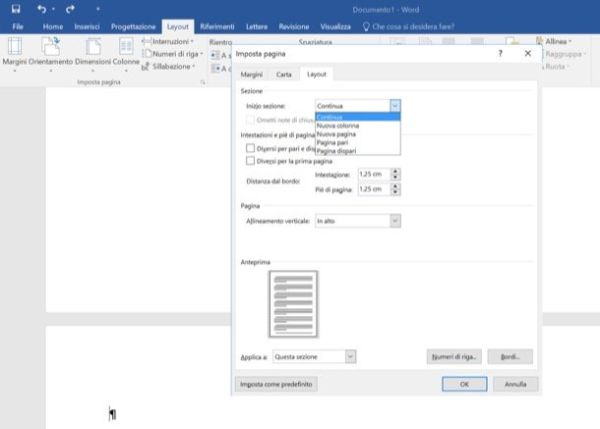Save the document with the floppy icon
600x429 pixels.
point(16,9)
